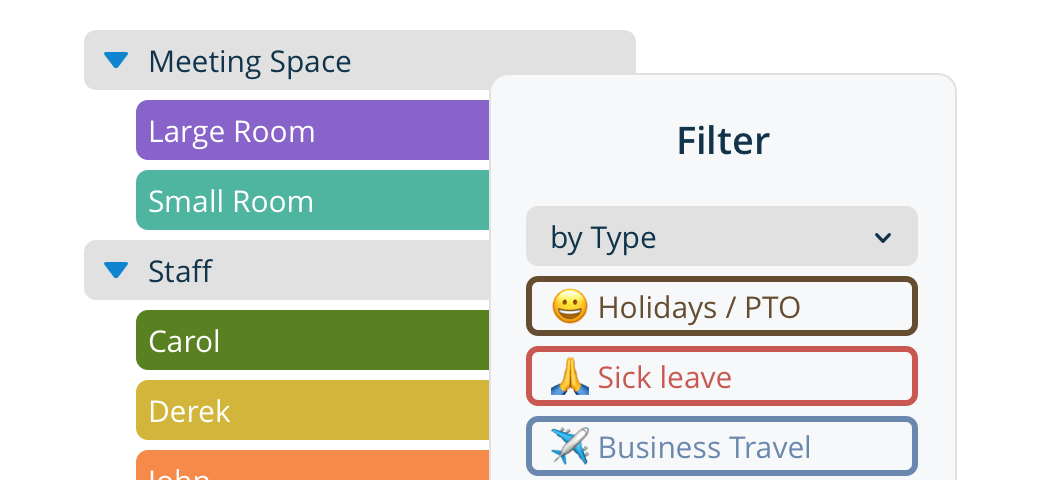This screenshot has height=480, width=1040.
Task: Select the Small Room resource
Action: 313,200
